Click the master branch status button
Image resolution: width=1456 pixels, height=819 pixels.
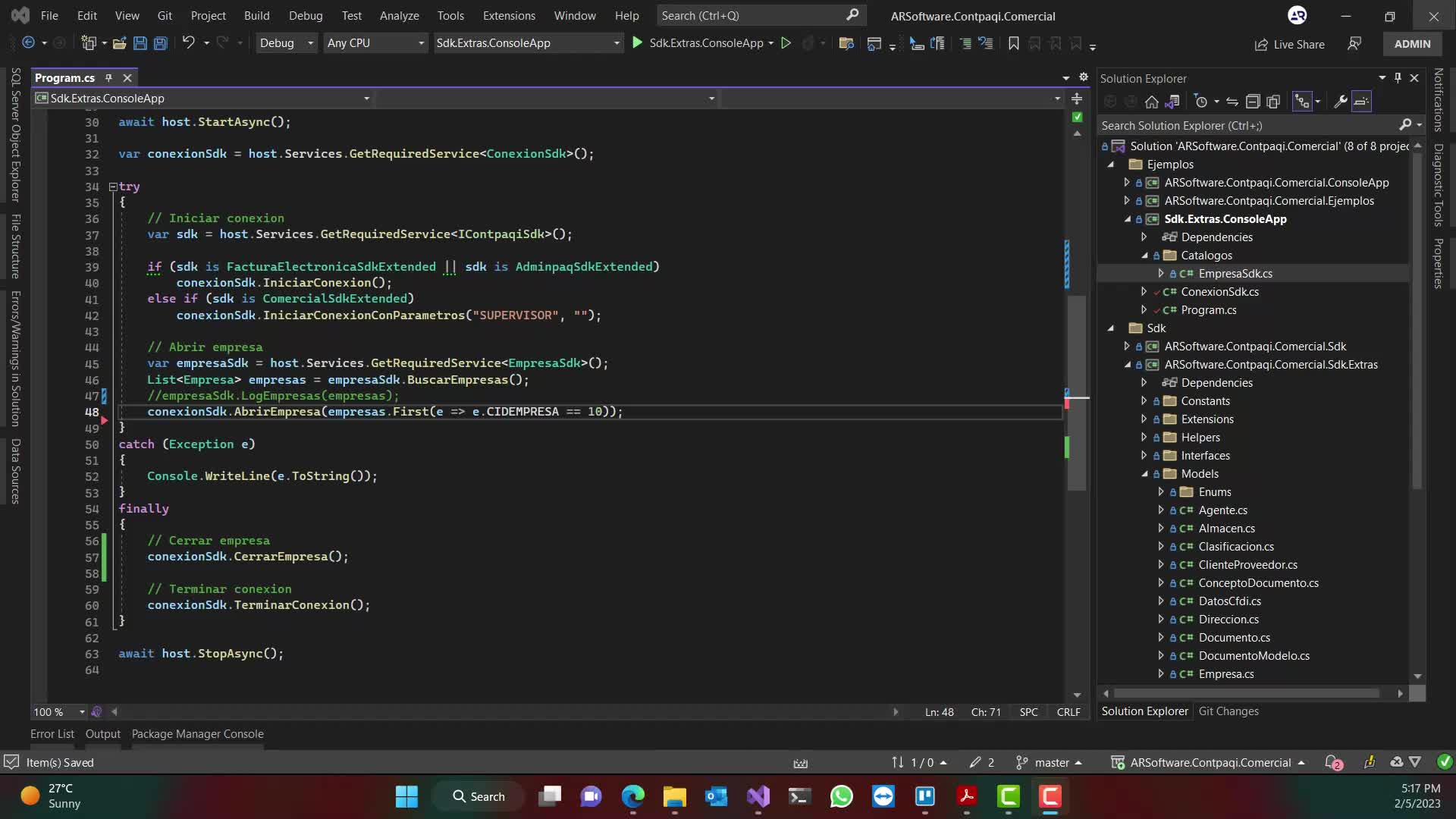click(x=1051, y=763)
